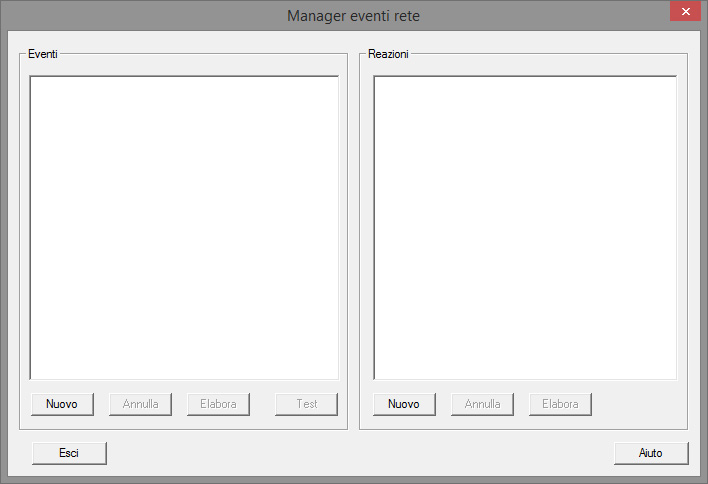Click Elabora button below Eventi list
This screenshot has width=708, height=484.
coord(218,404)
